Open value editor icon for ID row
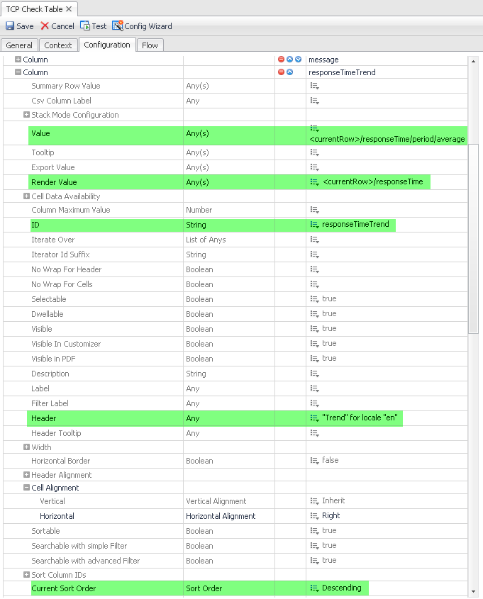483x599 pixels. coord(314,225)
